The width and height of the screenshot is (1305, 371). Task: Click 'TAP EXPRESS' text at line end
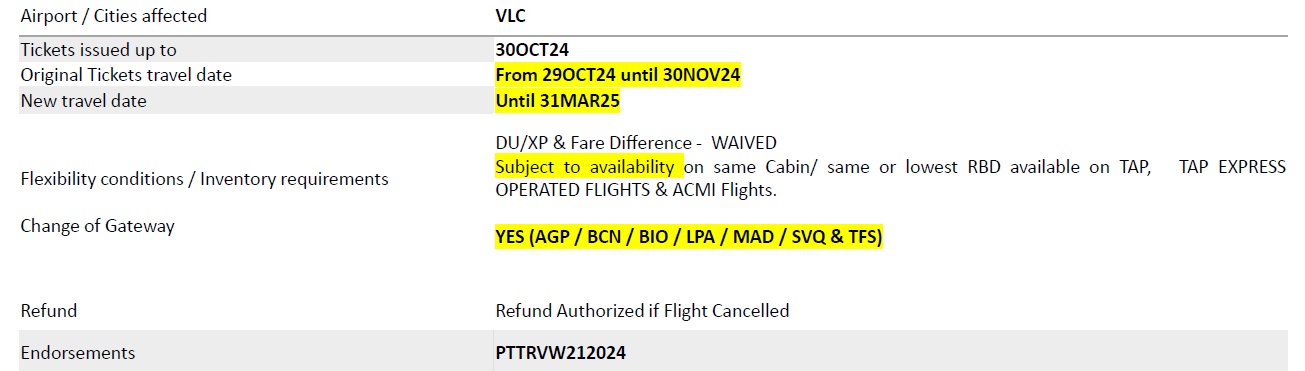[1232, 167]
